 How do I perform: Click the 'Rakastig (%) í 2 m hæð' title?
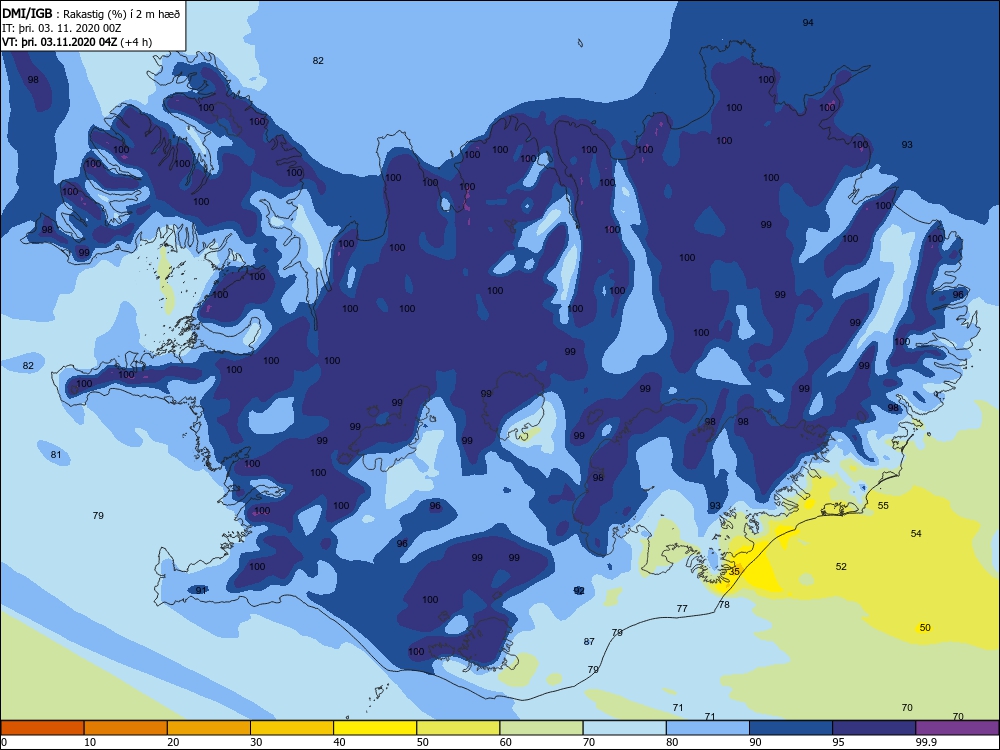pyautogui.click(x=121, y=14)
